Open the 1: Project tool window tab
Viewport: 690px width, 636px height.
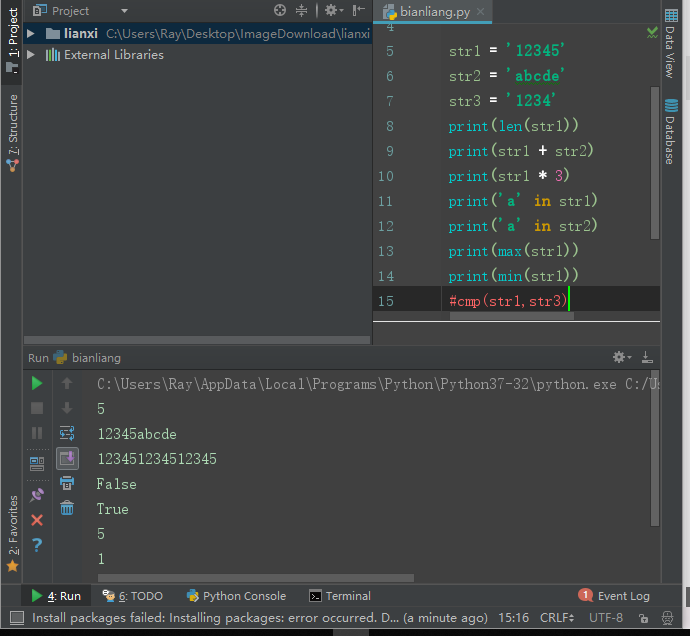pos(12,40)
